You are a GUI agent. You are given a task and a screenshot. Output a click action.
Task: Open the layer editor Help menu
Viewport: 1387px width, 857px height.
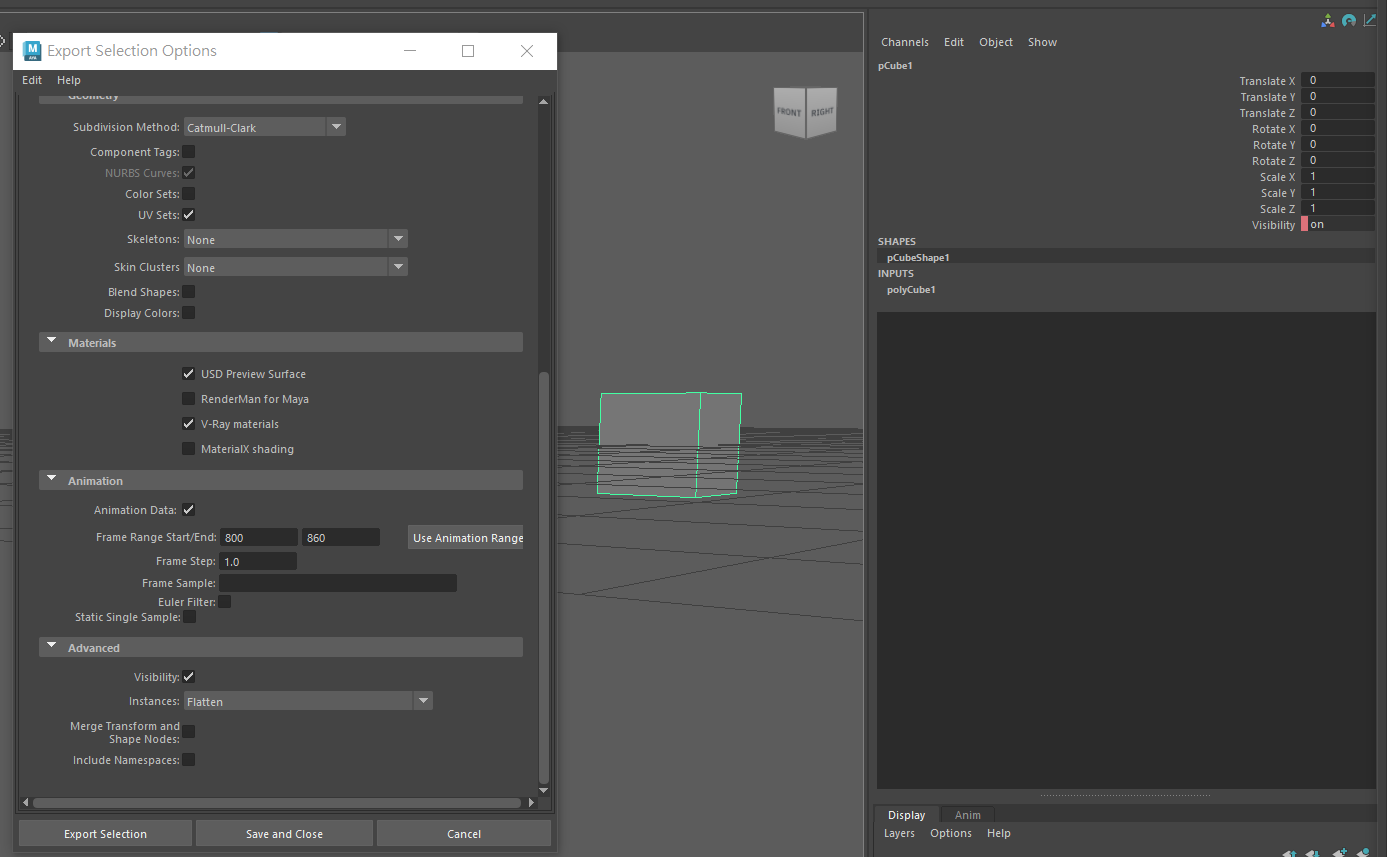(x=999, y=833)
